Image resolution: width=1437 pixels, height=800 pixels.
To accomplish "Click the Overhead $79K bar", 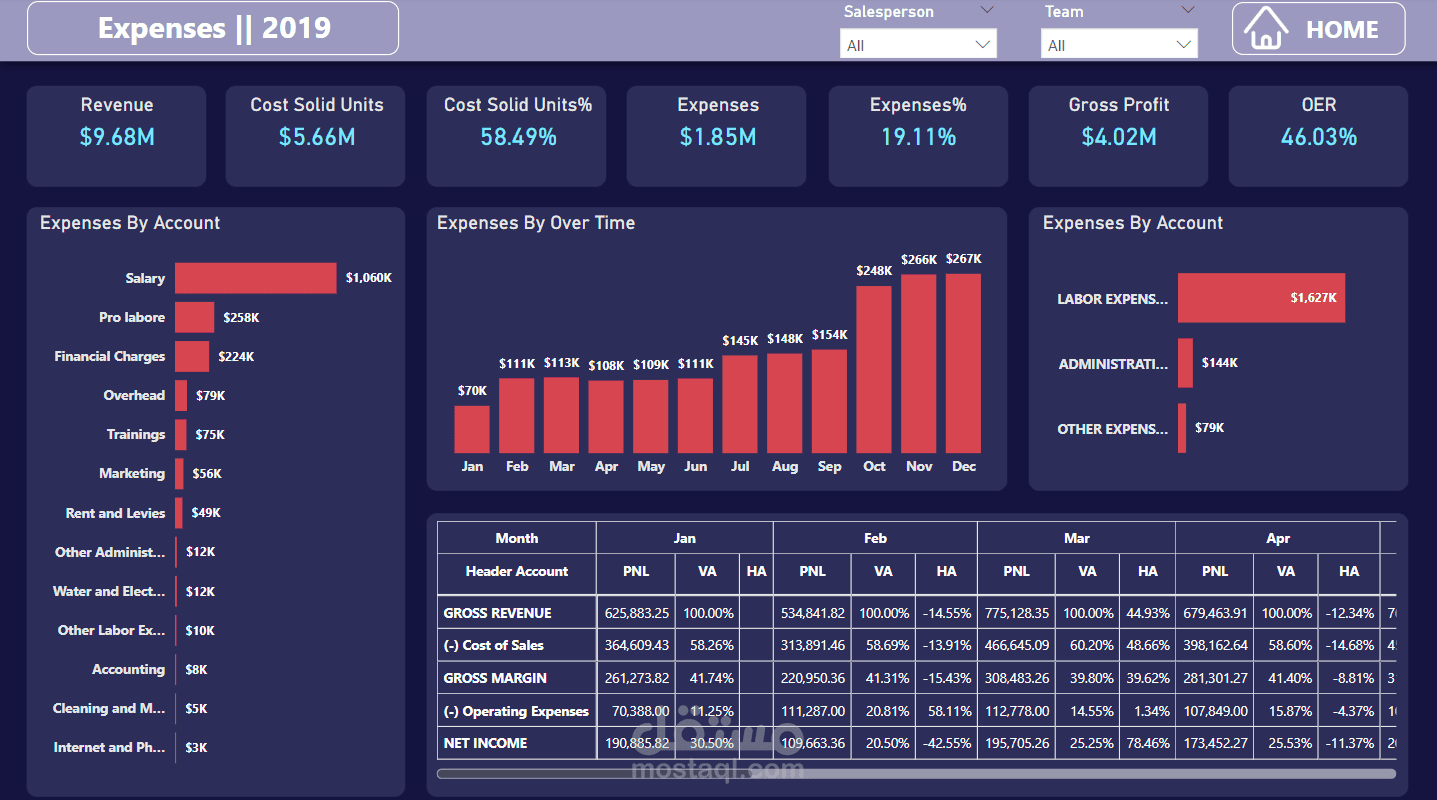I will pos(181,395).
